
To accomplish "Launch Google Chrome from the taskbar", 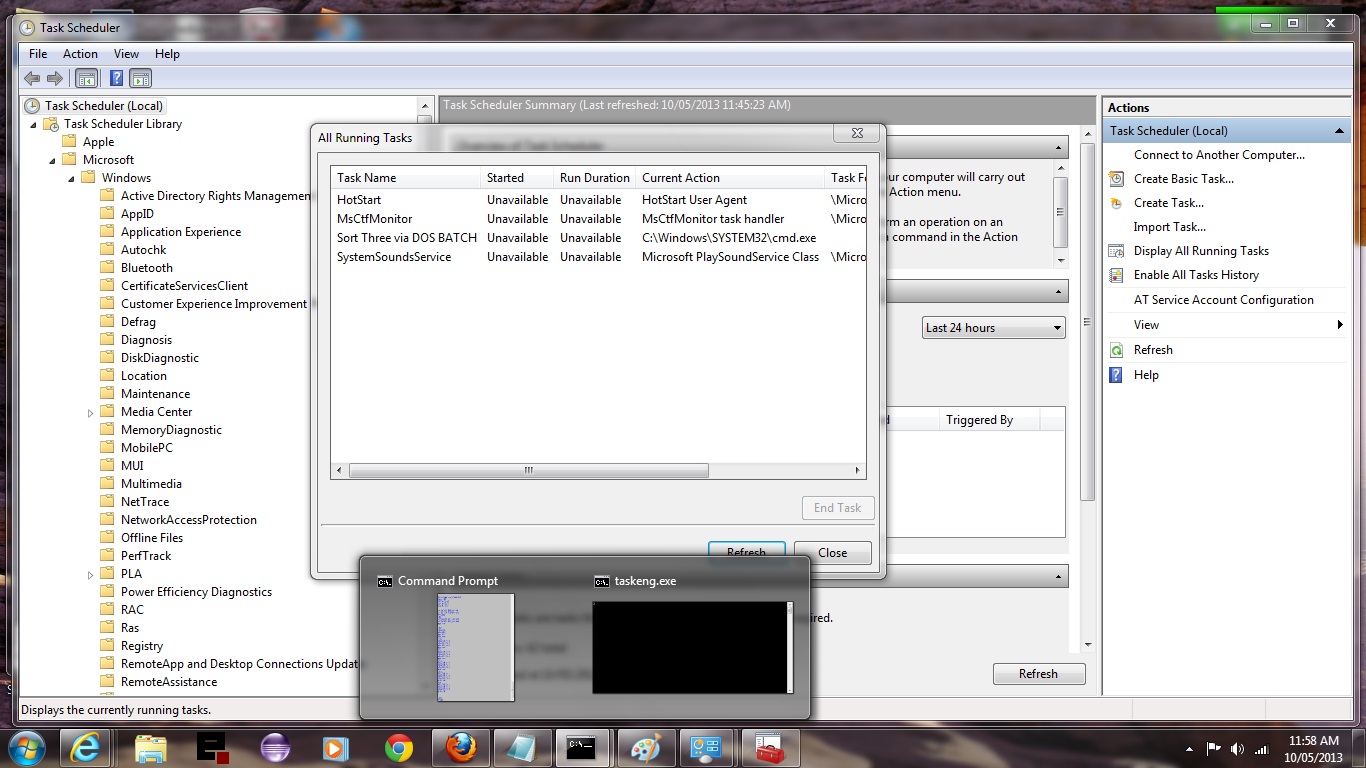I will pyautogui.click(x=399, y=747).
